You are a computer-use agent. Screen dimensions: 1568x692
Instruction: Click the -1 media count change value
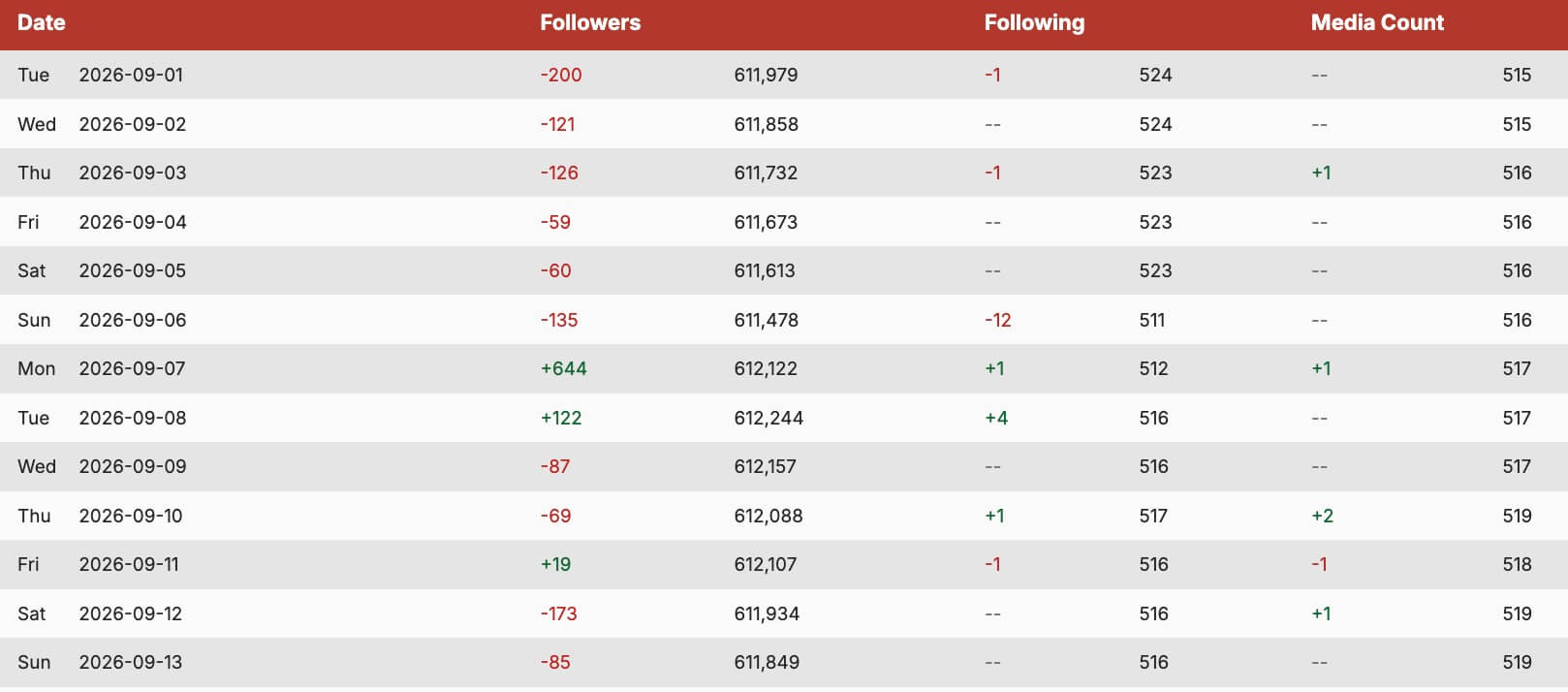coord(1319,565)
